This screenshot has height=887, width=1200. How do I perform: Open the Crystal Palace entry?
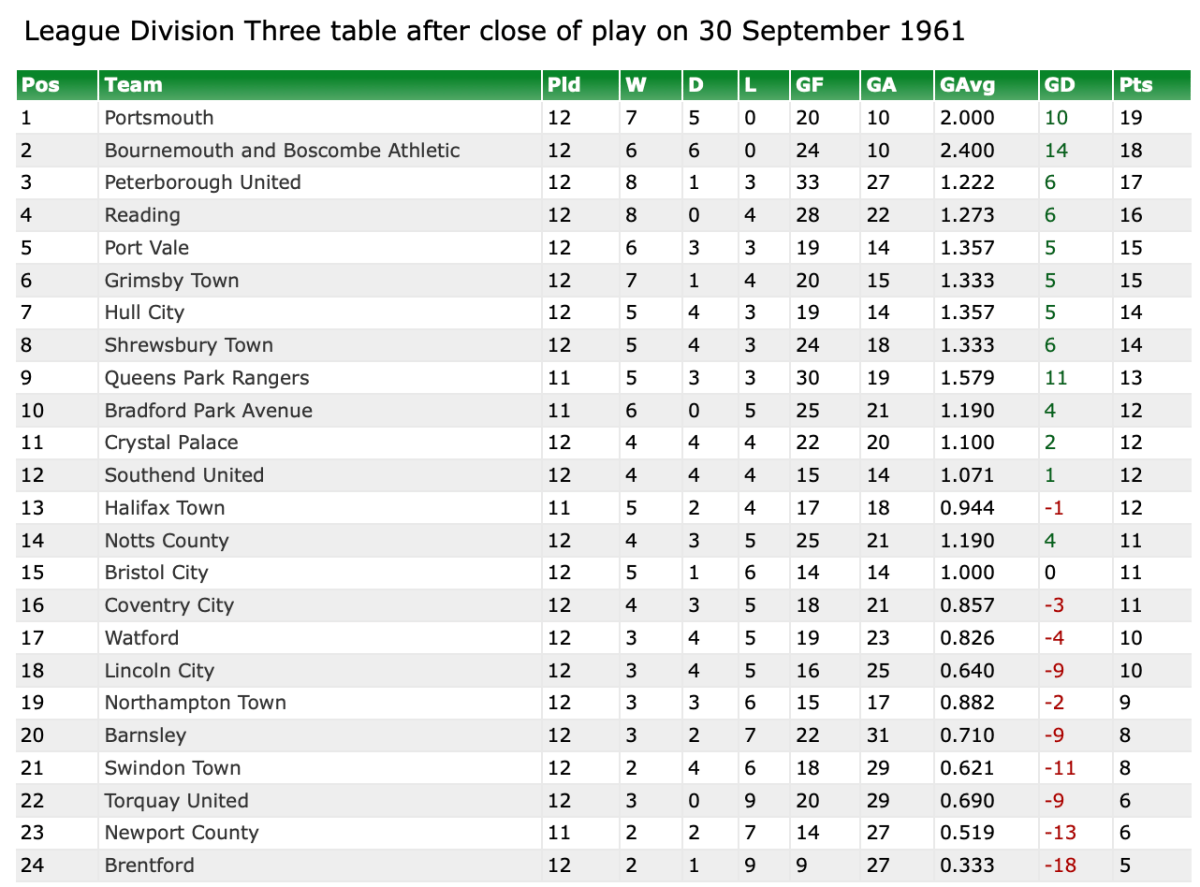tap(171, 443)
